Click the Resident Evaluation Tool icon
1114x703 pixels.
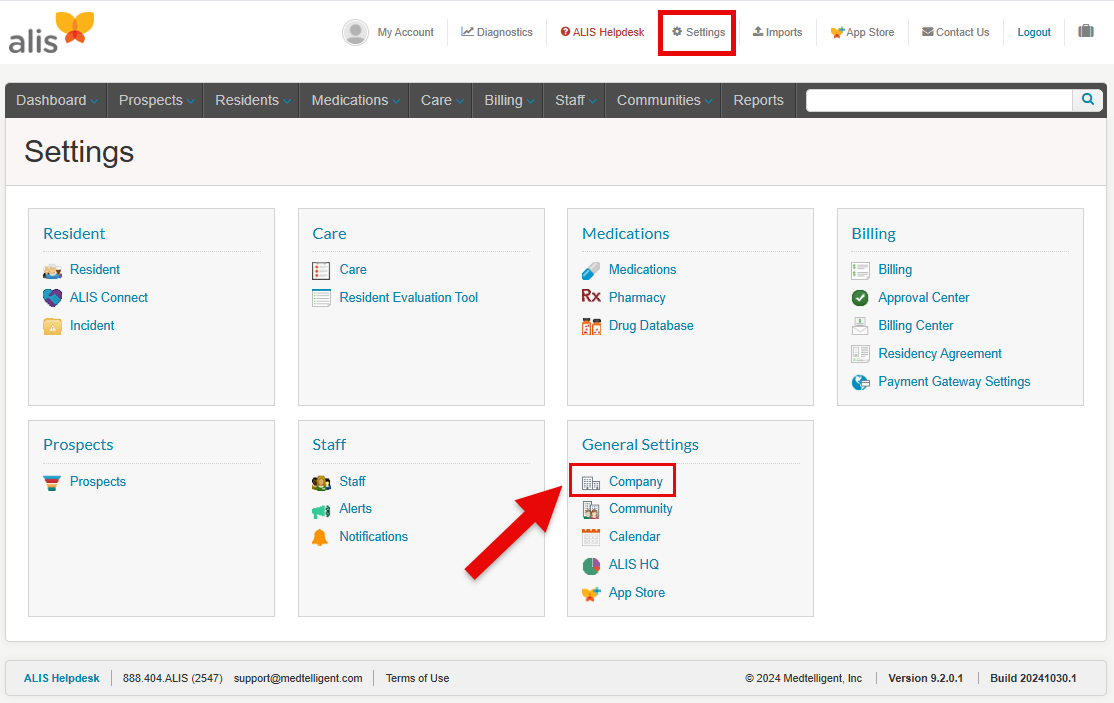pyautogui.click(x=321, y=298)
